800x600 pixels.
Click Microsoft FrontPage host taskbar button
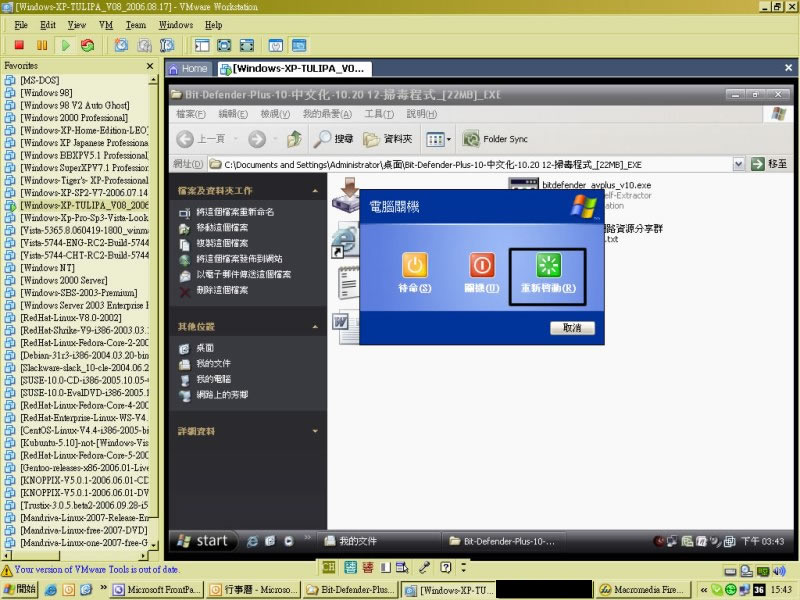click(157, 590)
